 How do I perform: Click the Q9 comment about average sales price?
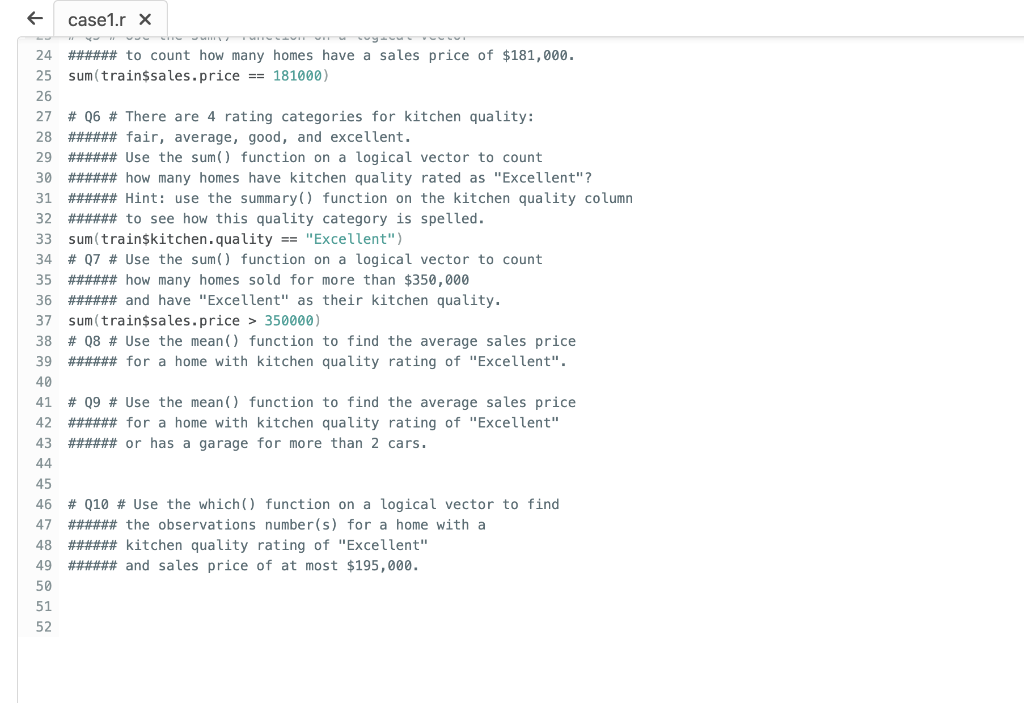[320, 402]
